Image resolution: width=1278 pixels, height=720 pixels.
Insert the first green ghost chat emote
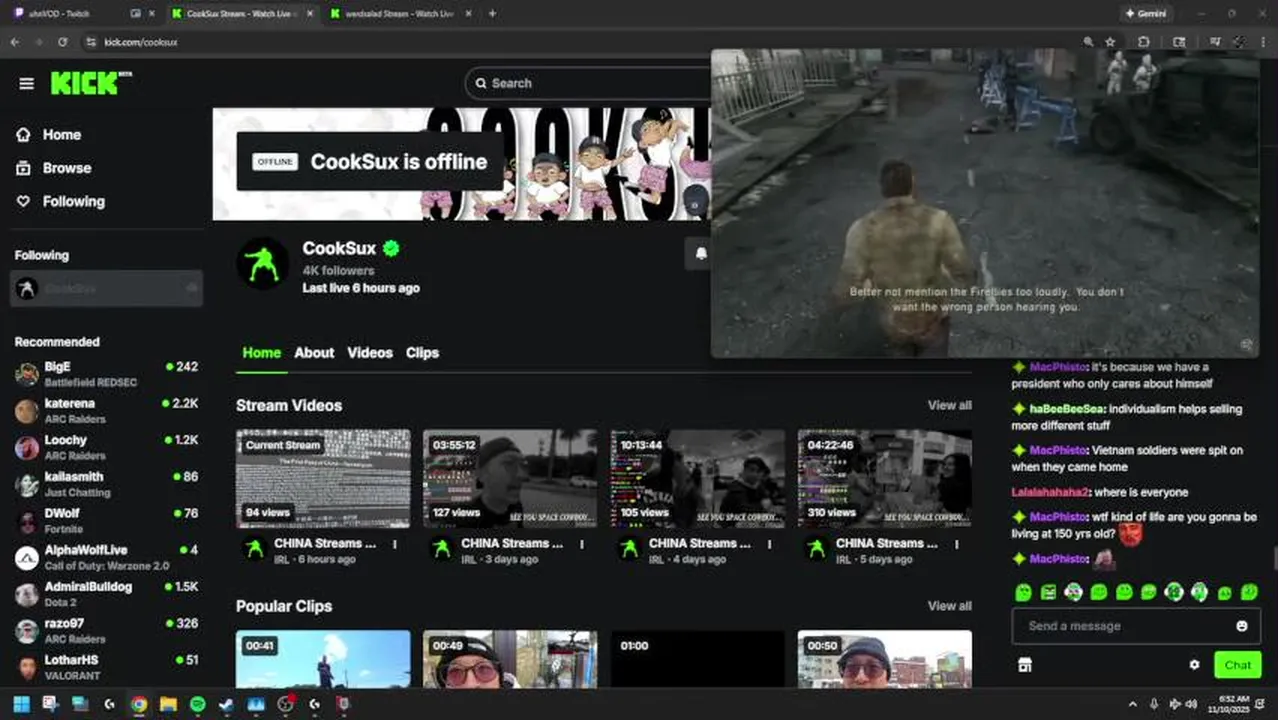pyautogui.click(x=1023, y=592)
